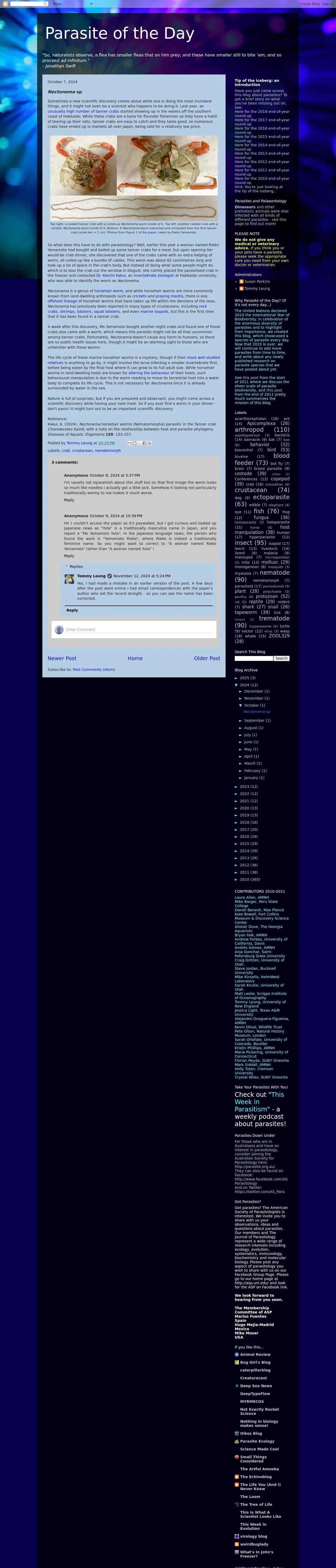Click the Parasite Ecology favicon

coord(237,1442)
